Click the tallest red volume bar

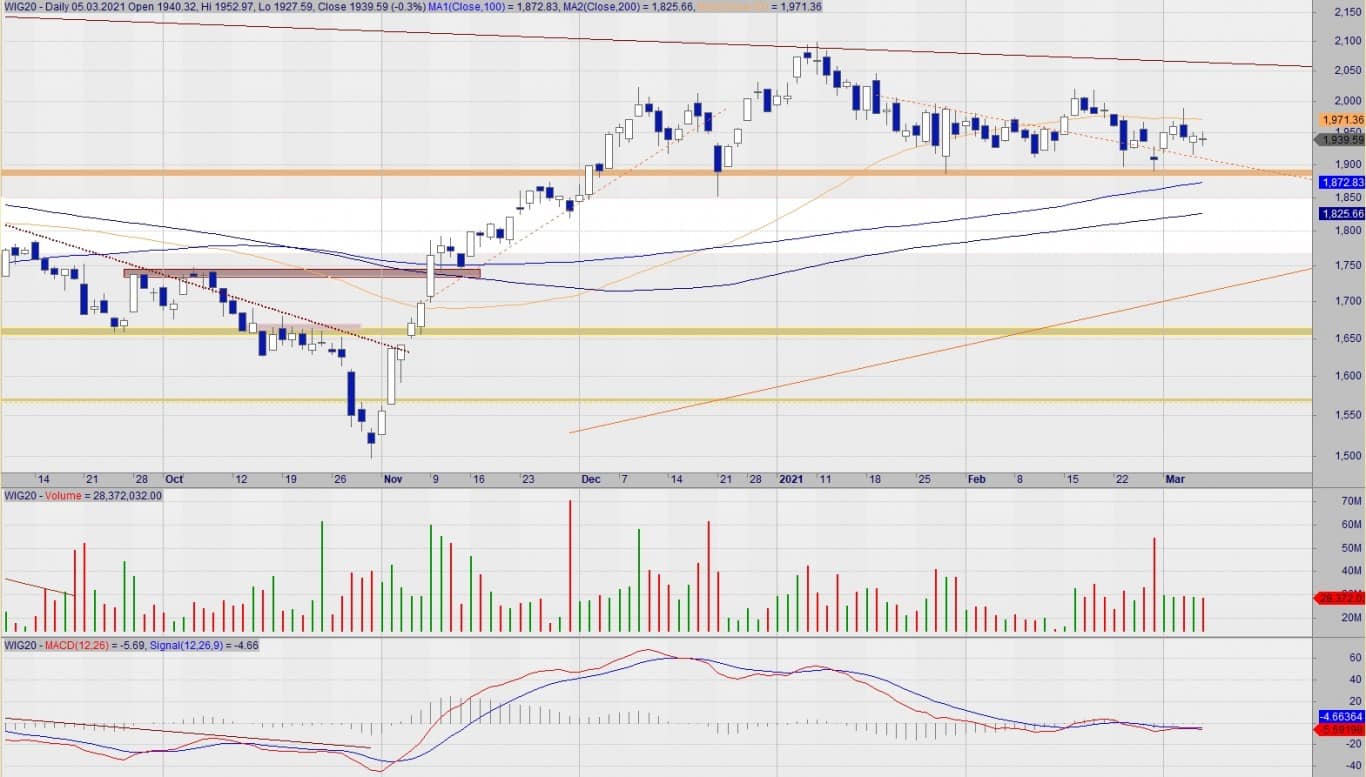[570, 566]
